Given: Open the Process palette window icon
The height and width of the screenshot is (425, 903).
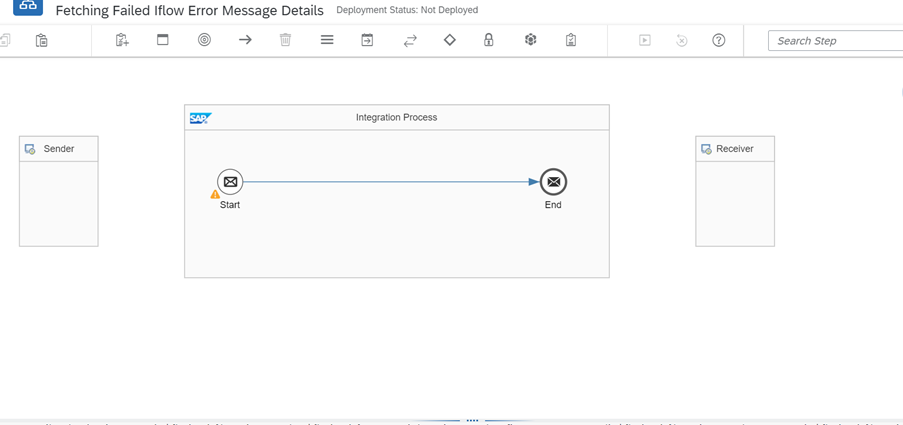Looking at the screenshot, I should (x=163, y=40).
